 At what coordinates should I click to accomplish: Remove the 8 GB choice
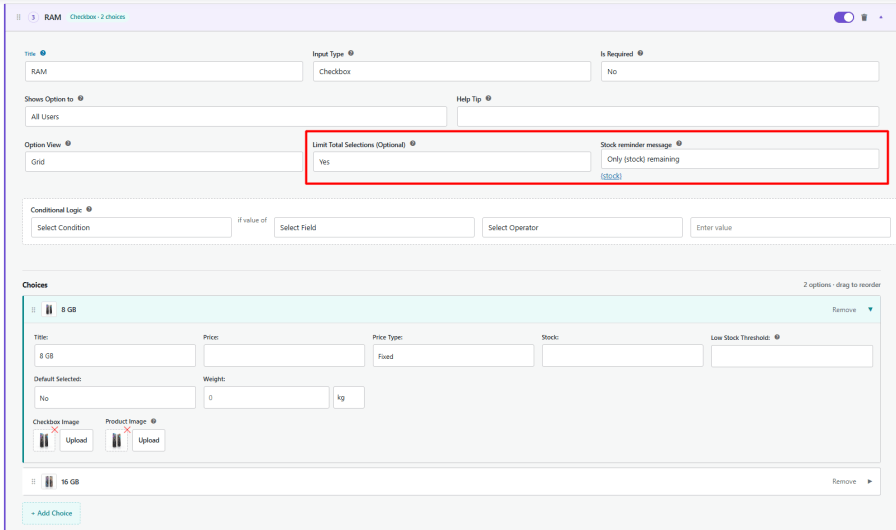click(x=844, y=310)
